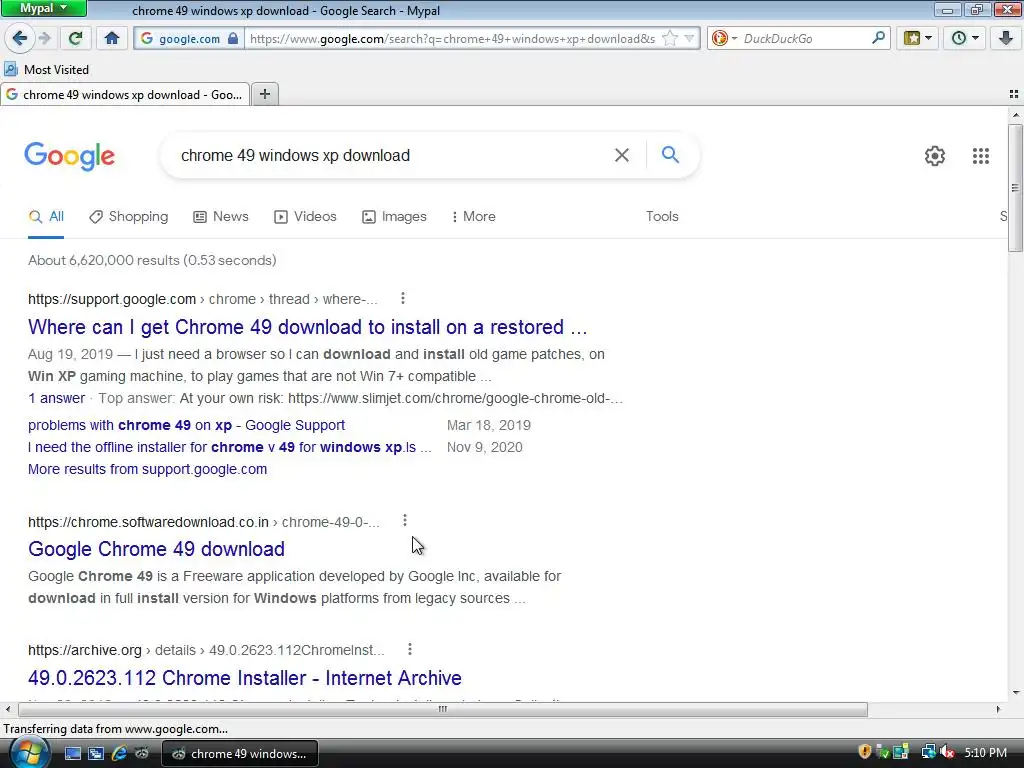The image size is (1024, 768).
Task: Click the horizontal scrollbar right arrow
Action: (x=998, y=709)
